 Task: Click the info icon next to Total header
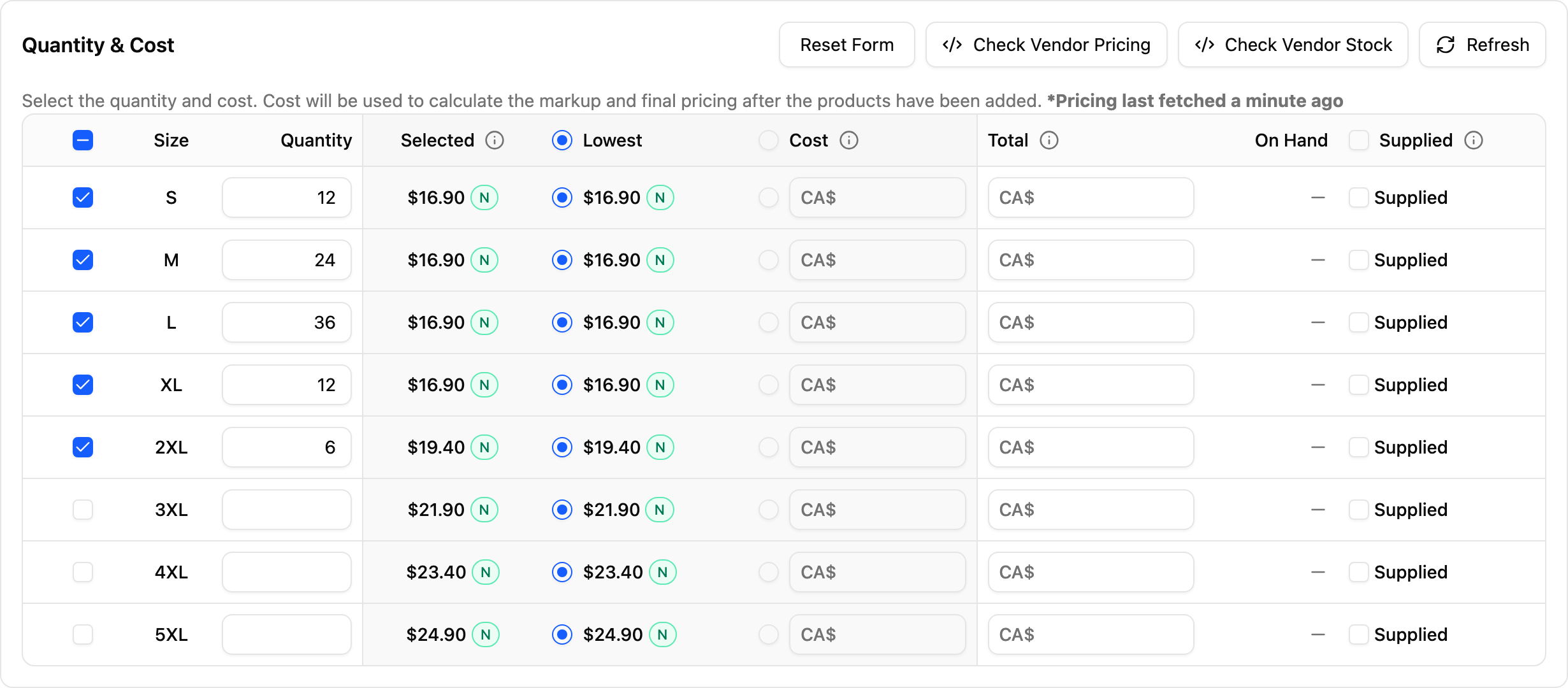[1049, 140]
